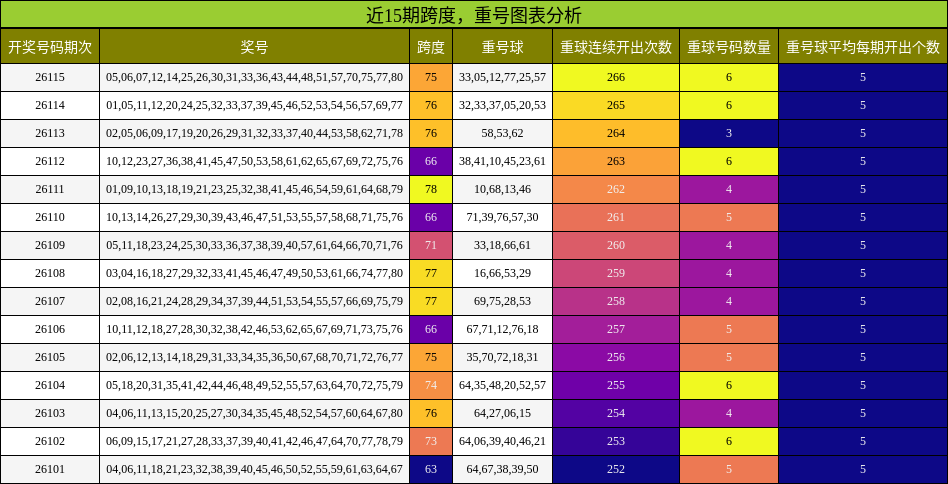The width and height of the screenshot is (948, 484).
Task: Select the draw numbers beginning 10,12,23,27,36
Action: click(254, 161)
